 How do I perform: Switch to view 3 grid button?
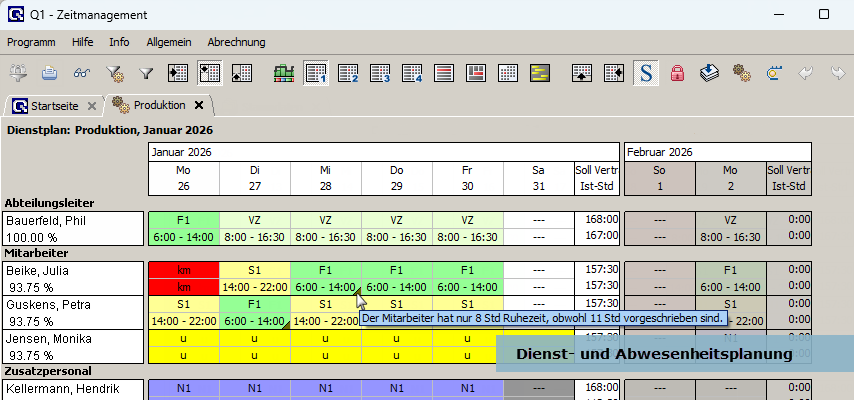pyautogui.click(x=380, y=73)
